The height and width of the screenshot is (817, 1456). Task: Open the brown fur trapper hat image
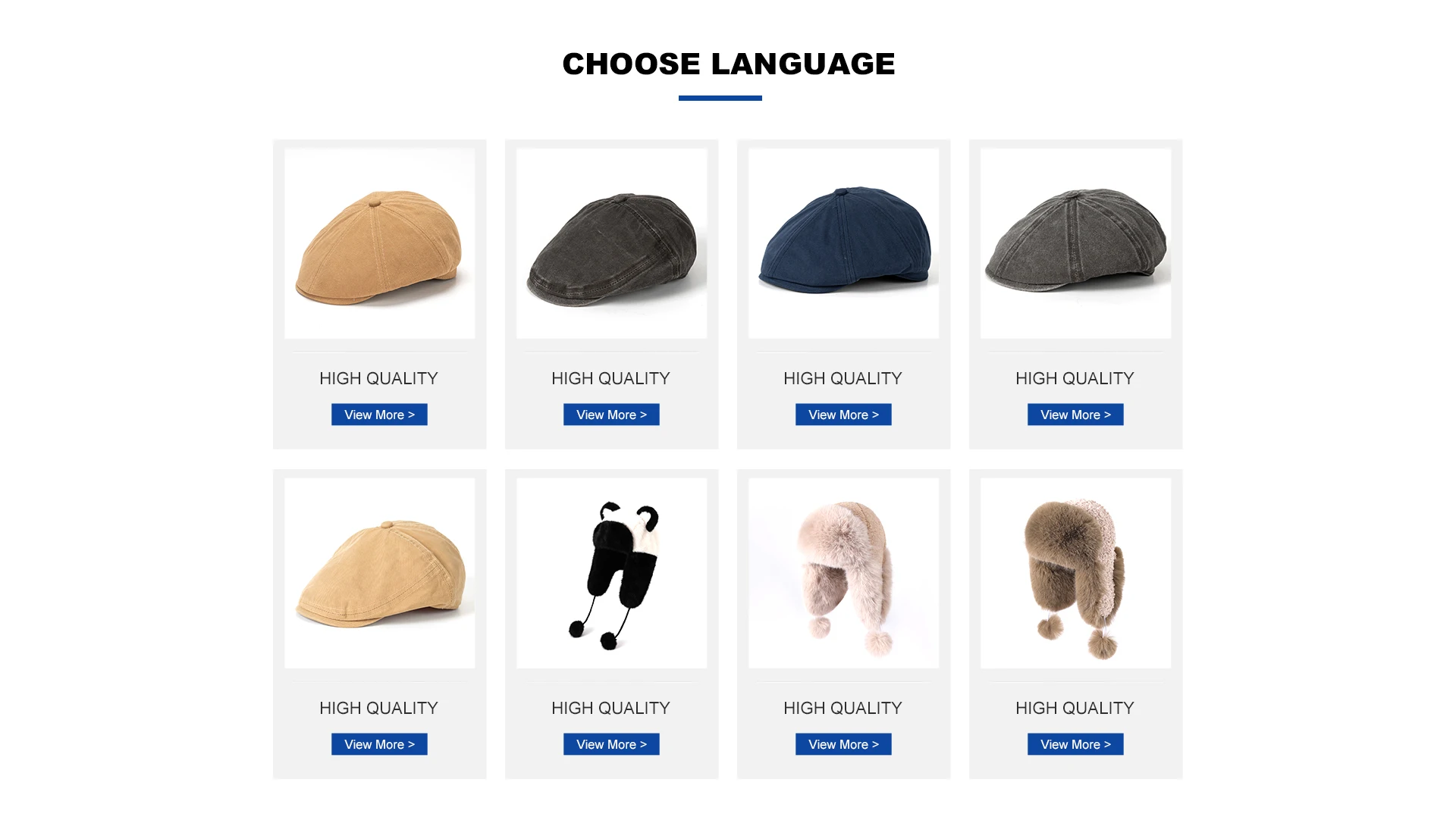(x=1075, y=573)
